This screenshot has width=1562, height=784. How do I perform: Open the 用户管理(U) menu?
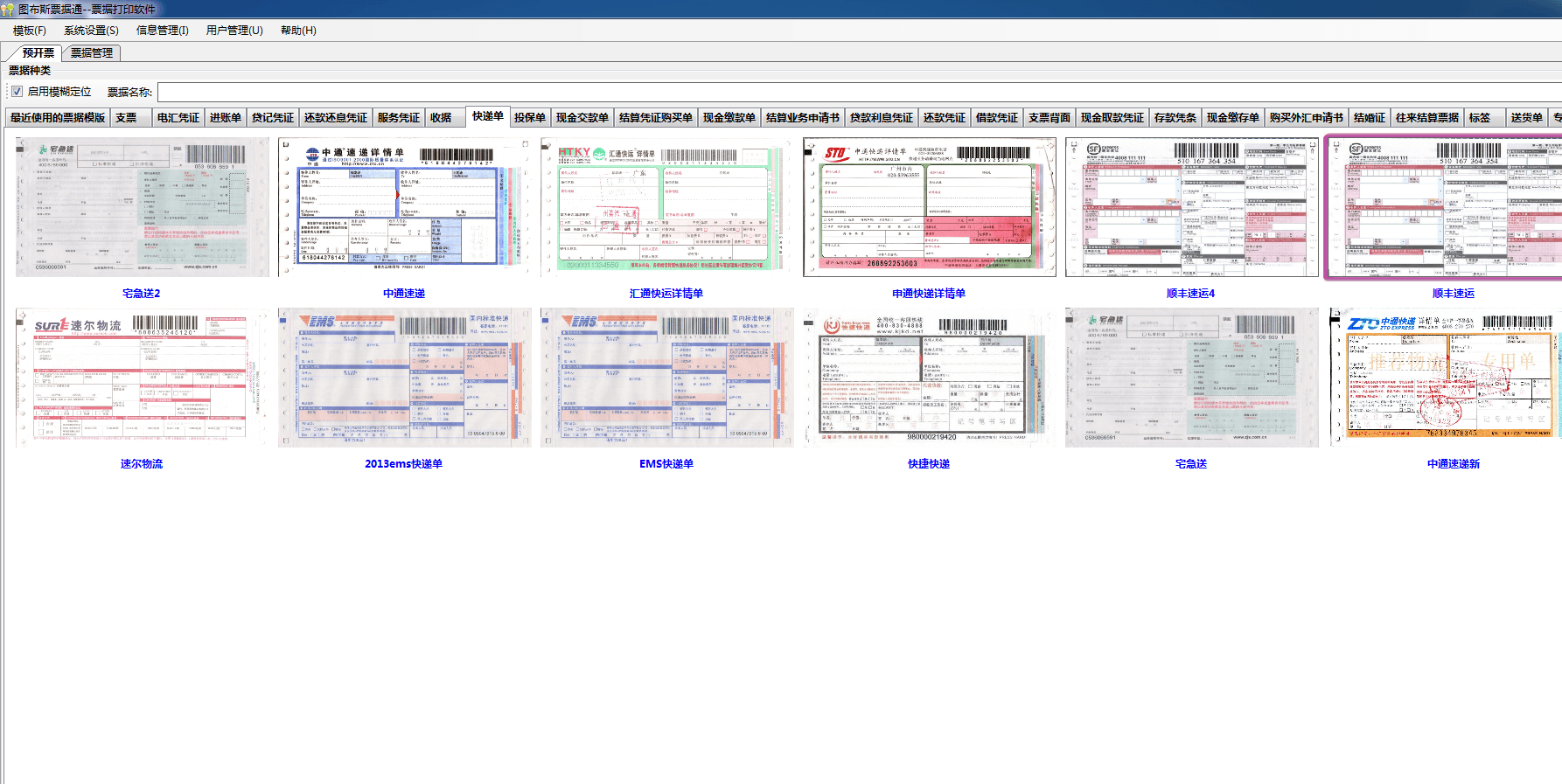point(234,31)
